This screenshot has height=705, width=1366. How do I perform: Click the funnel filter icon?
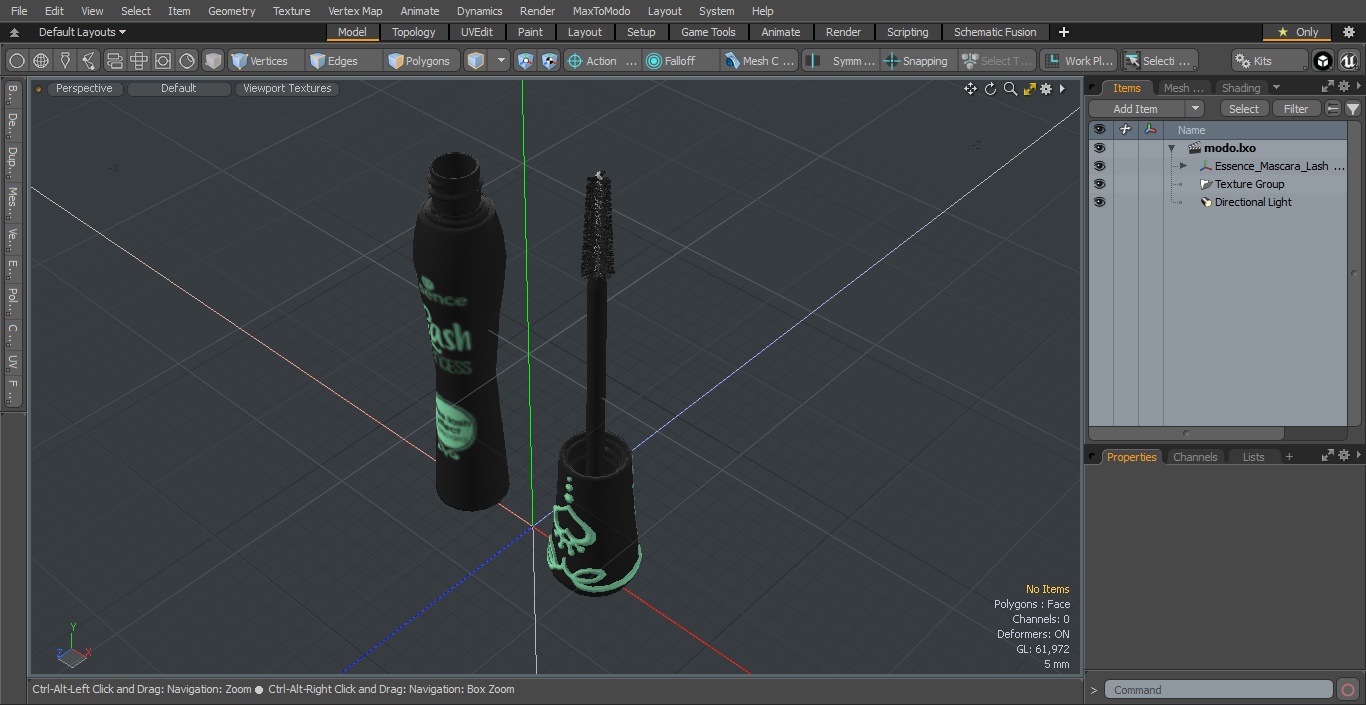(x=1353, y=109)
